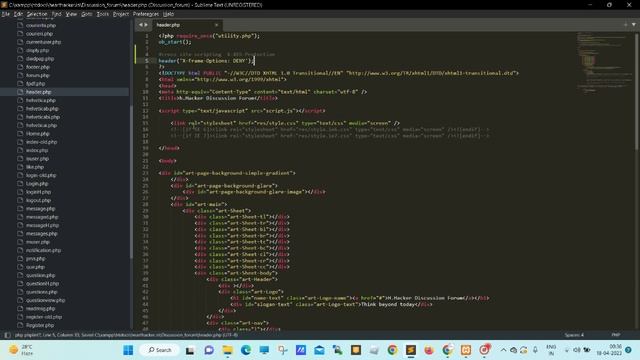Open the Selection menu
Screen dimensions: 640x360
coord(37,14)
